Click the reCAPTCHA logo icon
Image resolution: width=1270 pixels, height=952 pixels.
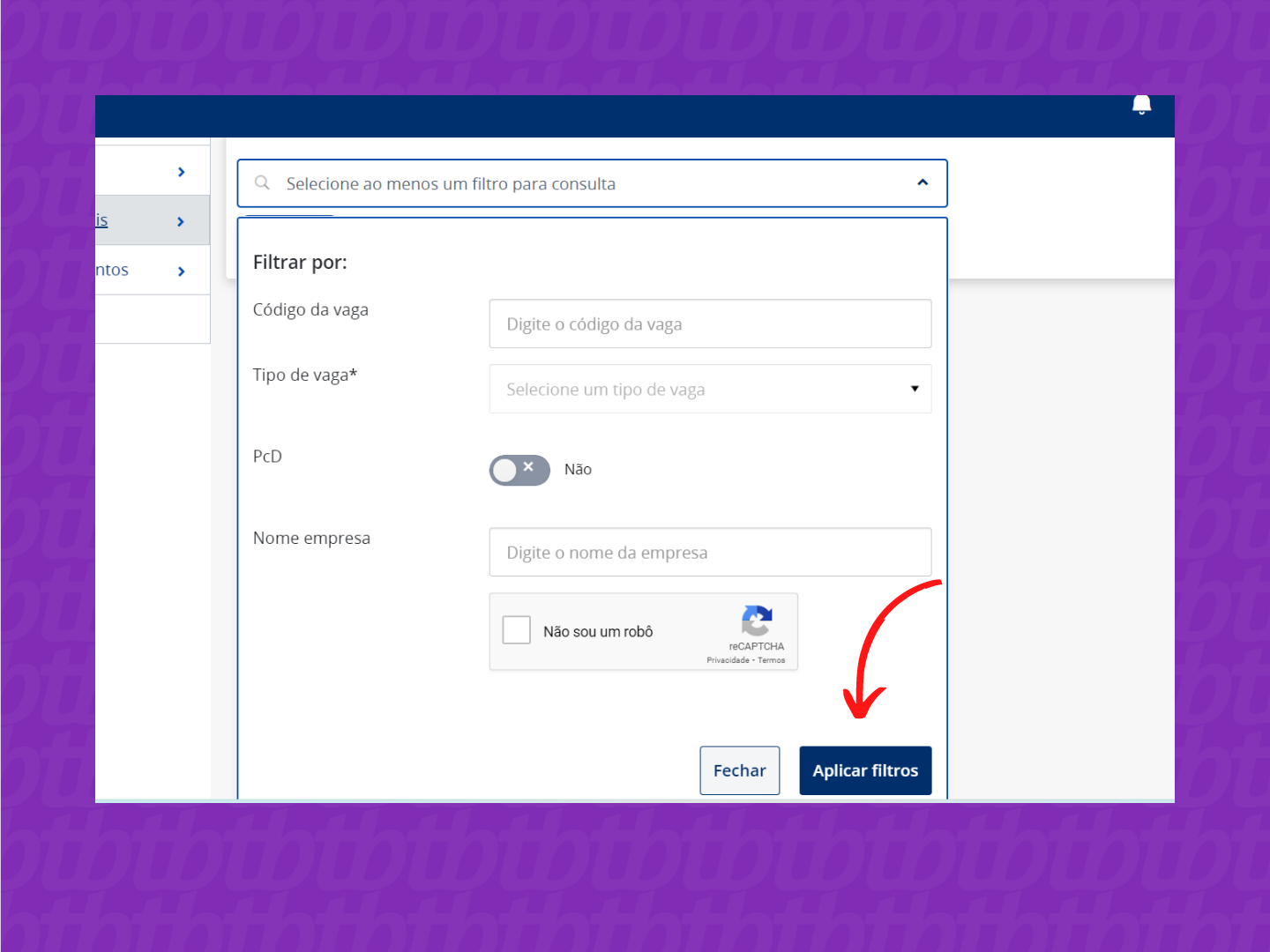757,621
